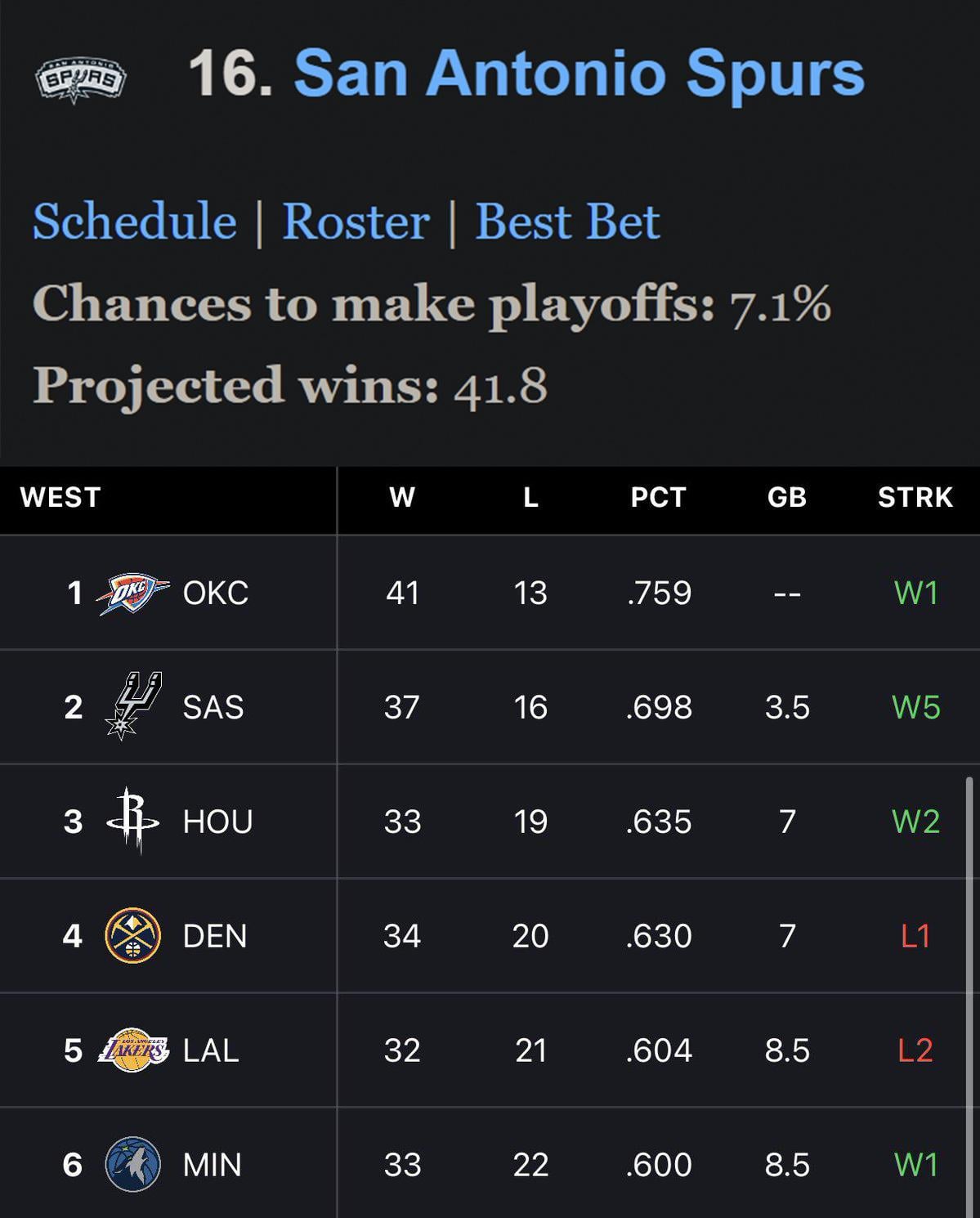Viewport: 980px width, 1218px height.
Task: Sort standings by the PCT column header
Action: point(658,497)
